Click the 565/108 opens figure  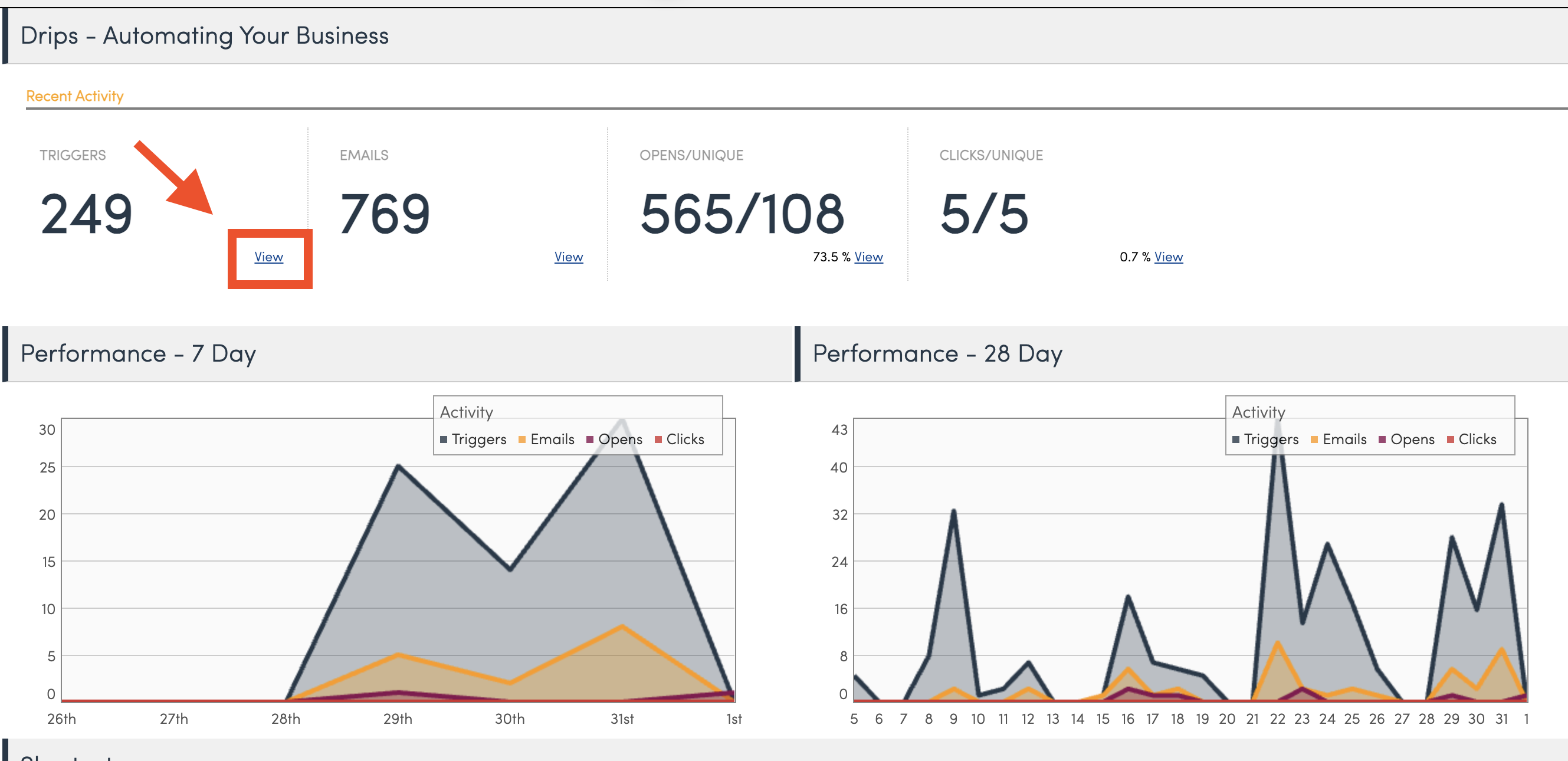[x=742, y=214]
